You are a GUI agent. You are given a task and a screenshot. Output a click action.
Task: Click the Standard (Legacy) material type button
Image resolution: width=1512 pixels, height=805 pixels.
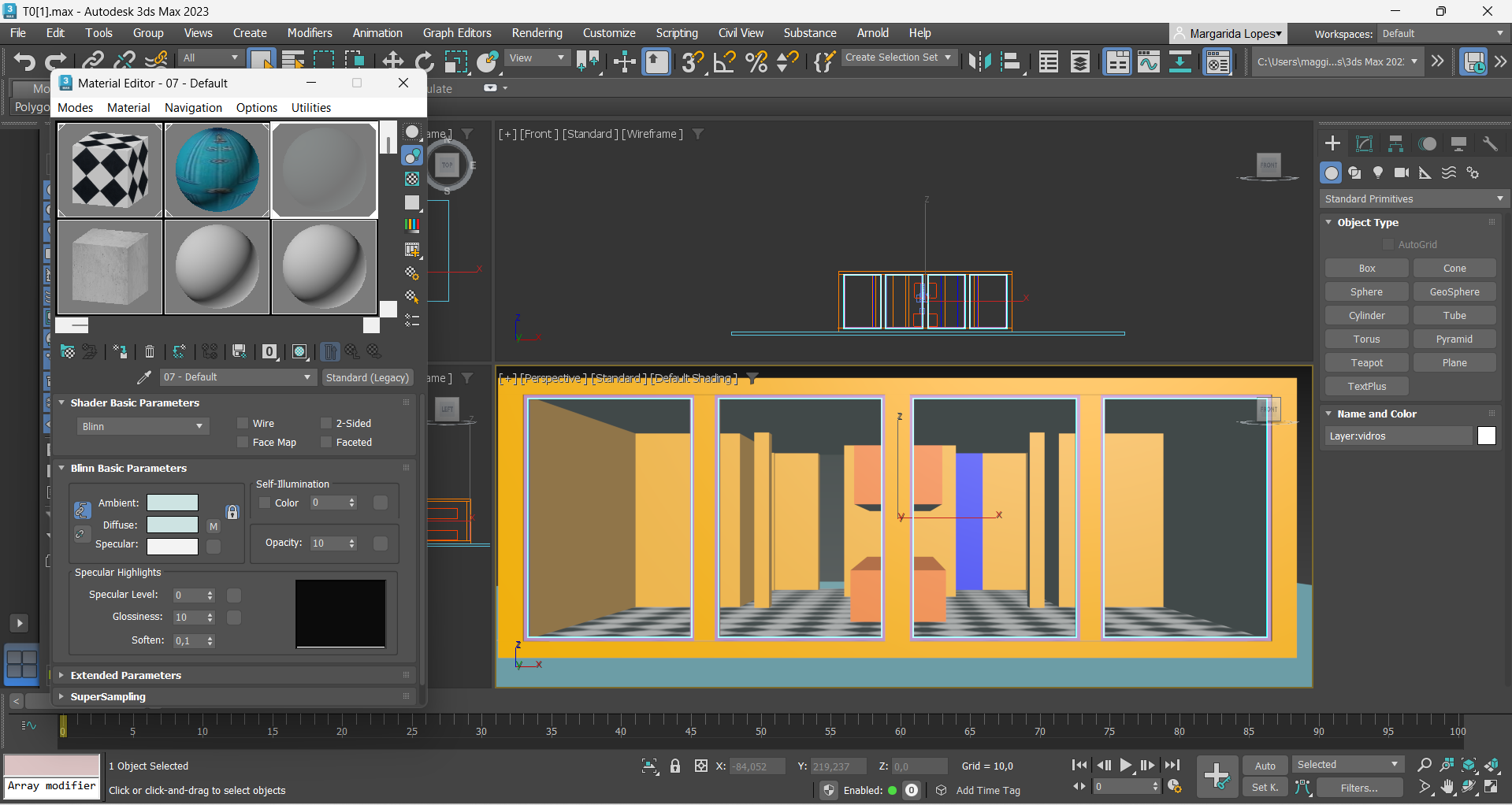pos(367,377)
